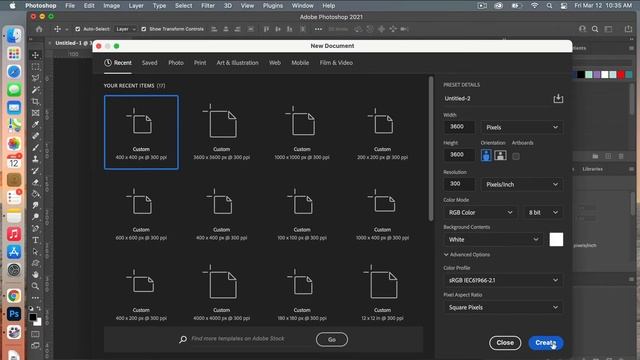Click the Go button

tap(332, 340)
